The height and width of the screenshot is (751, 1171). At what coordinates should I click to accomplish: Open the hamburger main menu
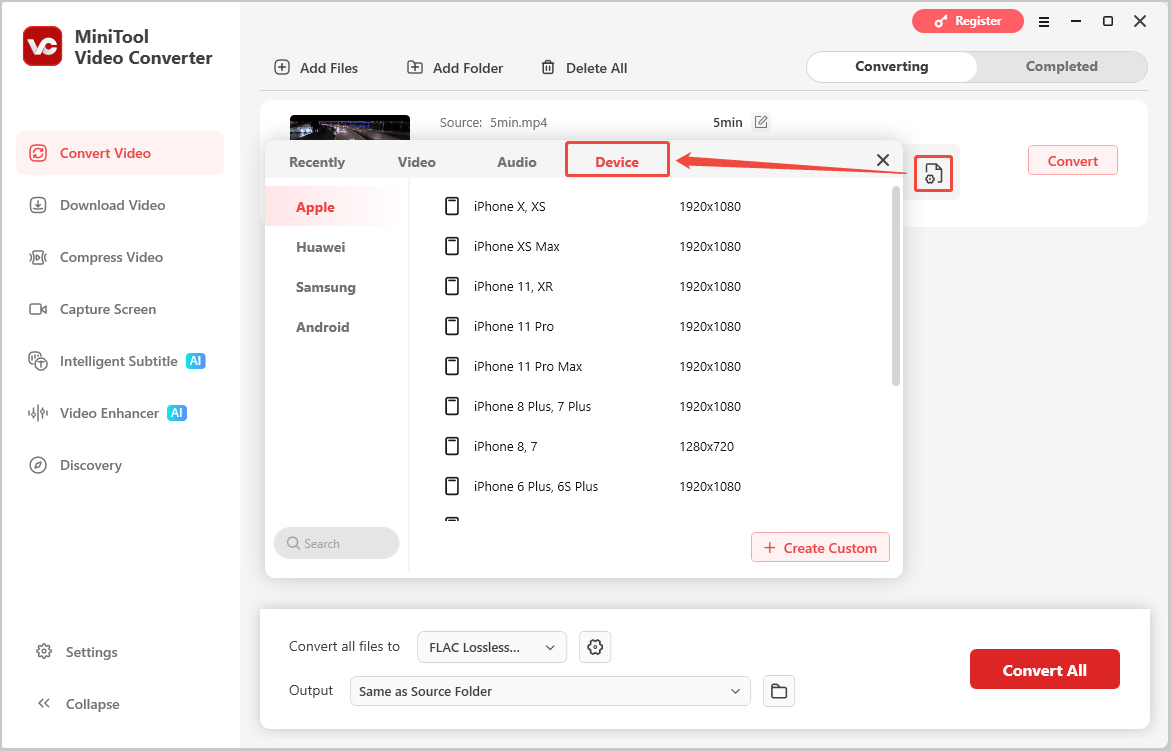pyautogui.click(x=1044, y=22)
